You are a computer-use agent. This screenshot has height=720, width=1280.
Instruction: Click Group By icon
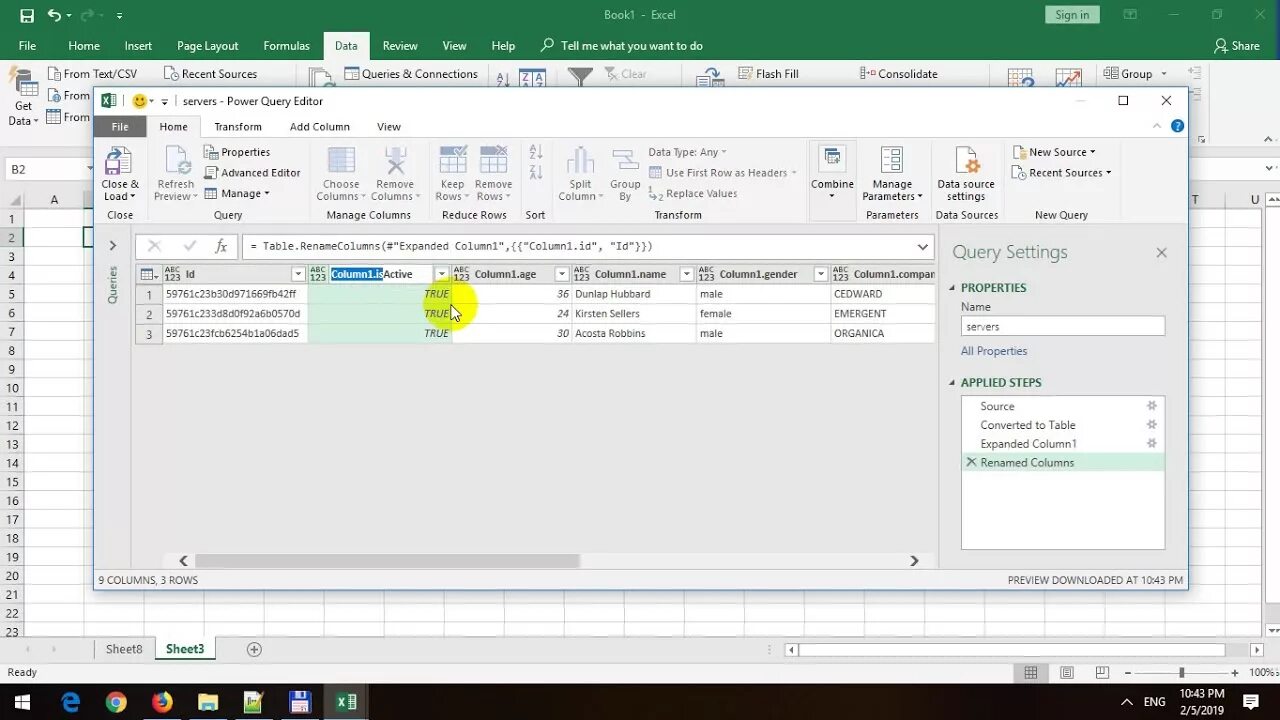[x=625, y=160]
